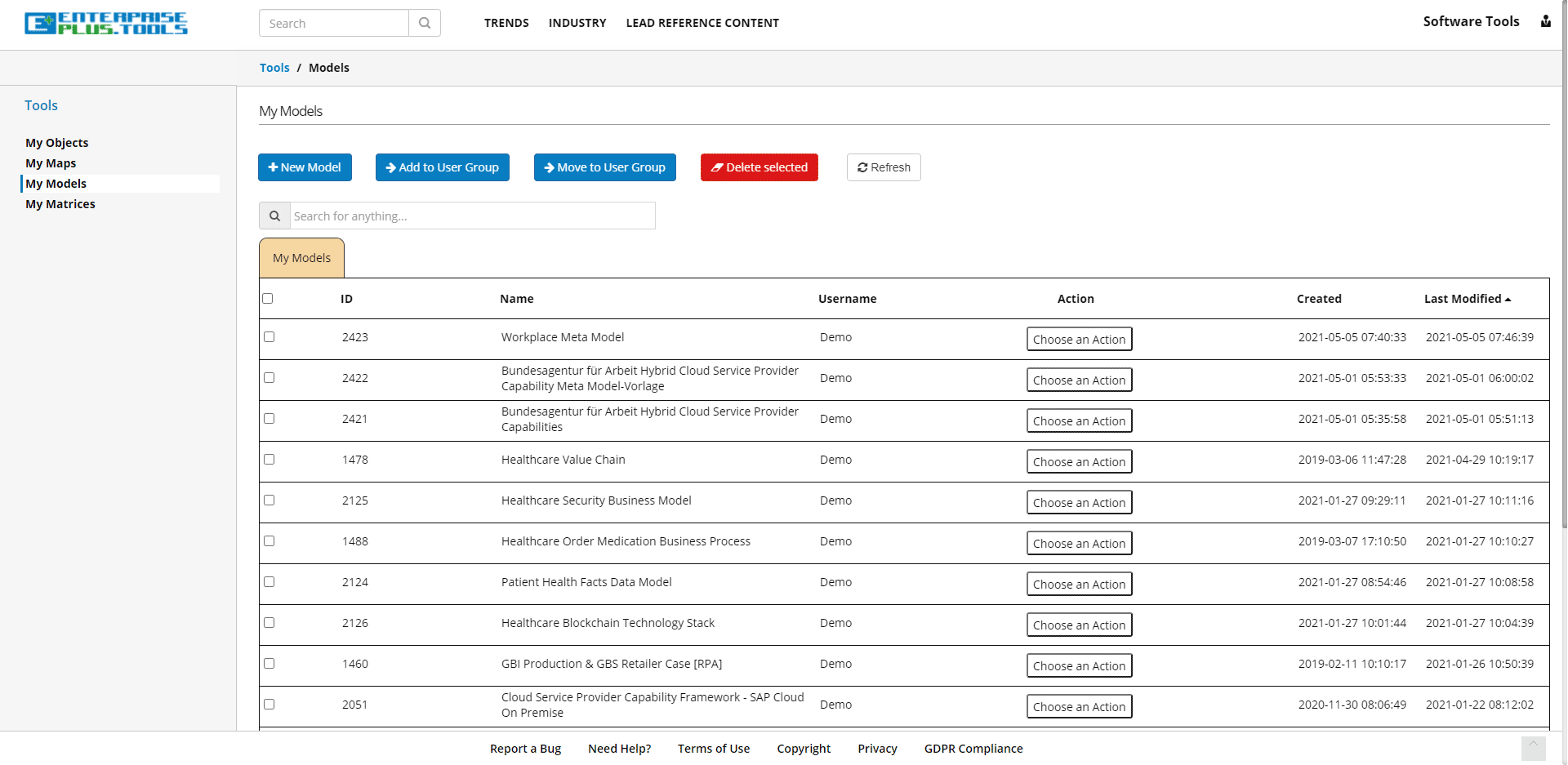Screen dimensions: 1568x765
Task: Sort by the ID column header
Action: [x=346, y=299]
